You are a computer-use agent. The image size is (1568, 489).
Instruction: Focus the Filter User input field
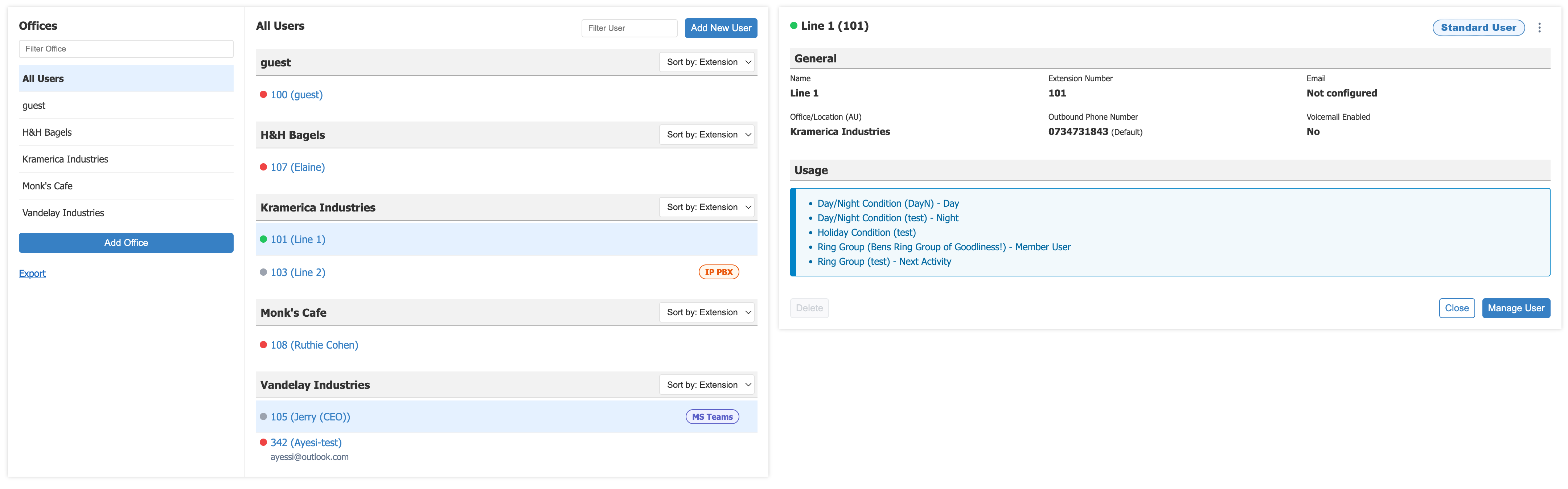[629, 28]
